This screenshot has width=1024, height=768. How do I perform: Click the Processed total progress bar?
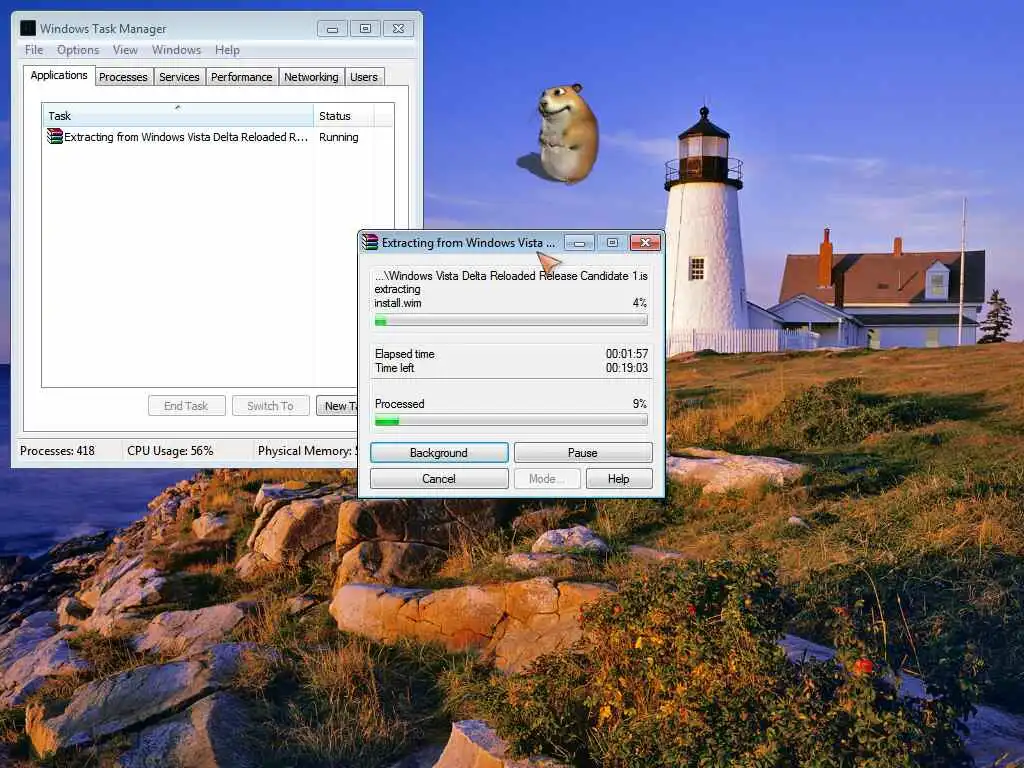pyautogui.click(x=511, y=421)
